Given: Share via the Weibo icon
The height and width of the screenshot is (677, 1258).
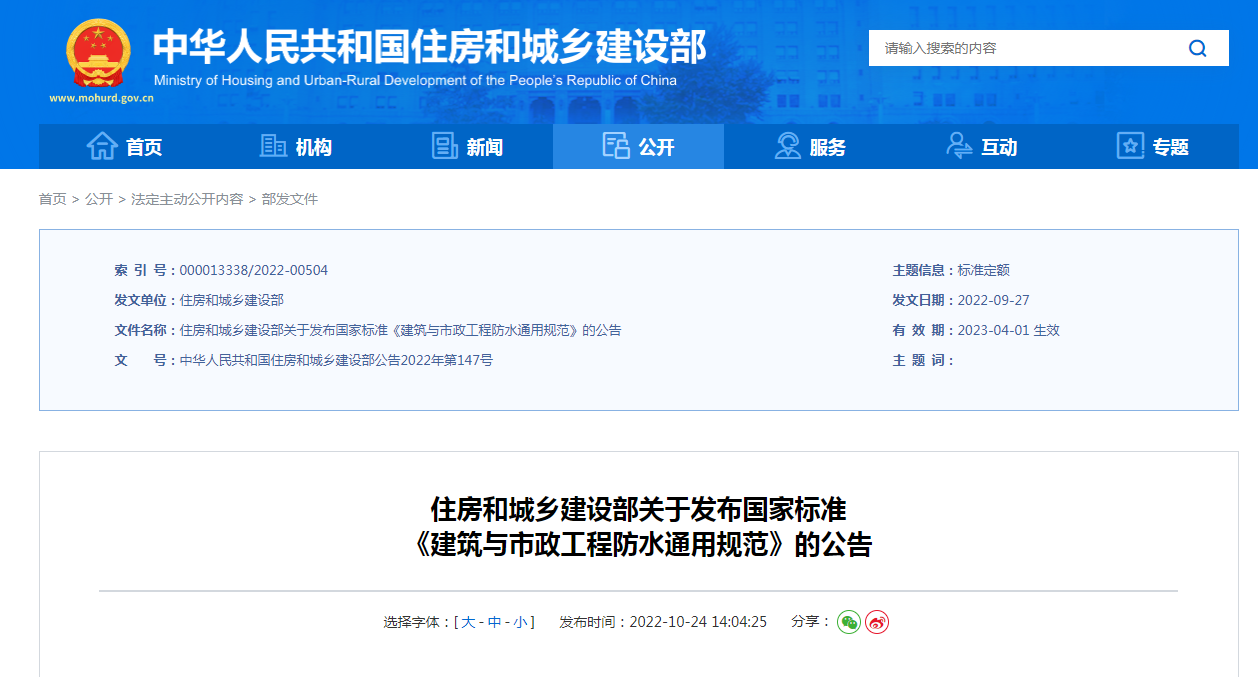Looking at the screenshot, I should tap(877, 622).
